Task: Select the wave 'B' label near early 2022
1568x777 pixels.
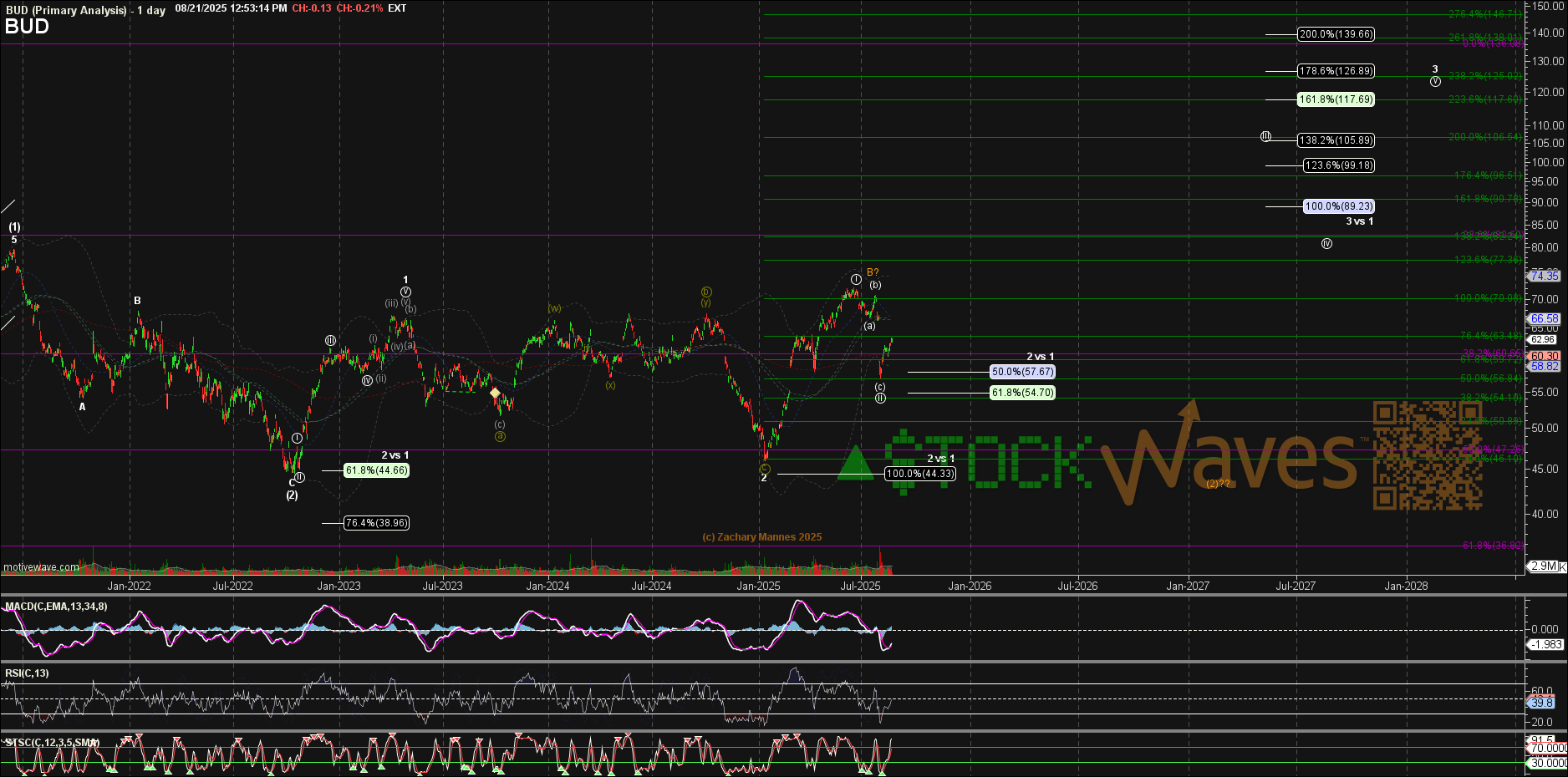Action: 137,301
